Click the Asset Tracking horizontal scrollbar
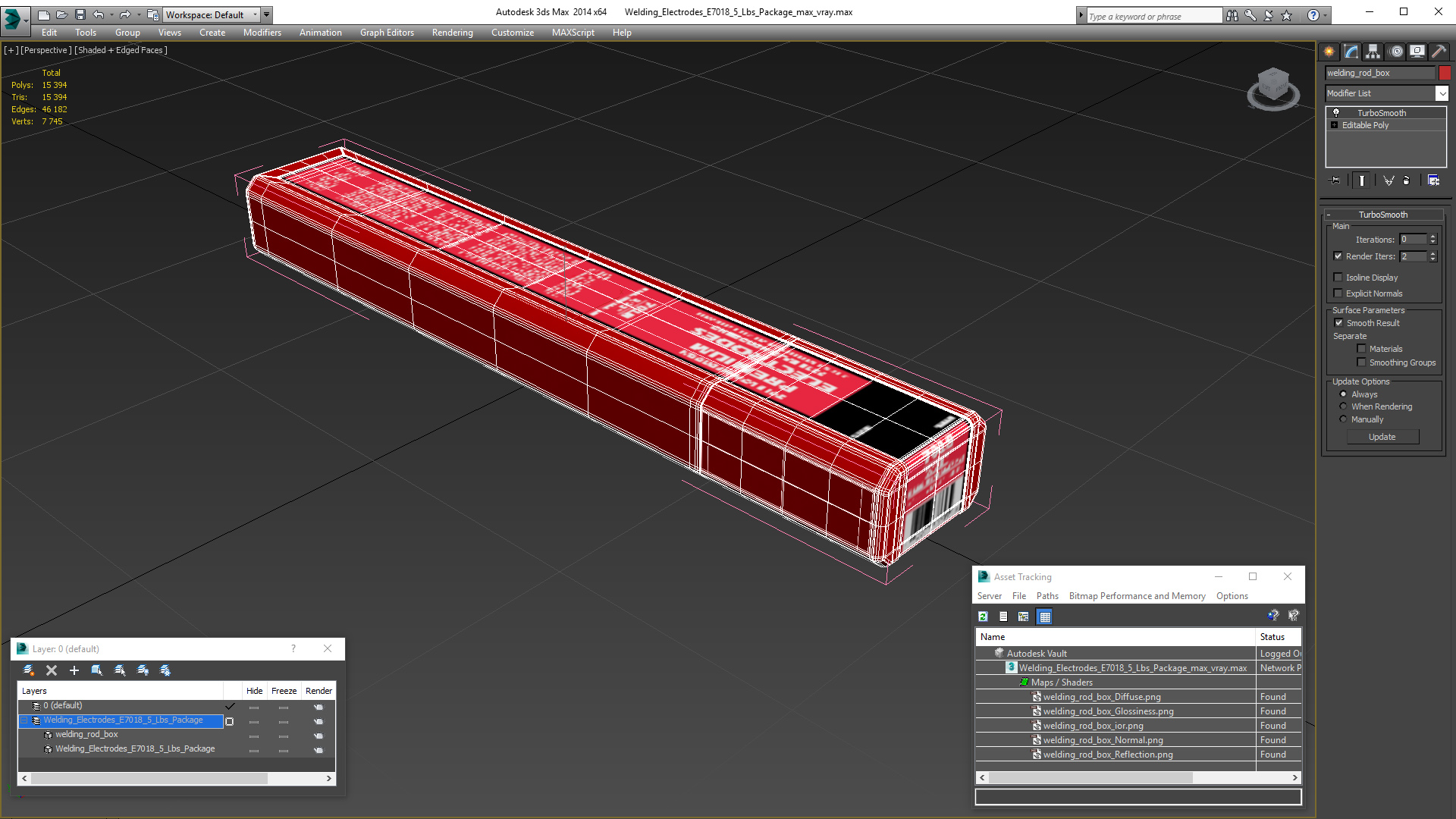This screenshot has width=1456, height=819. coord(1090,778)
